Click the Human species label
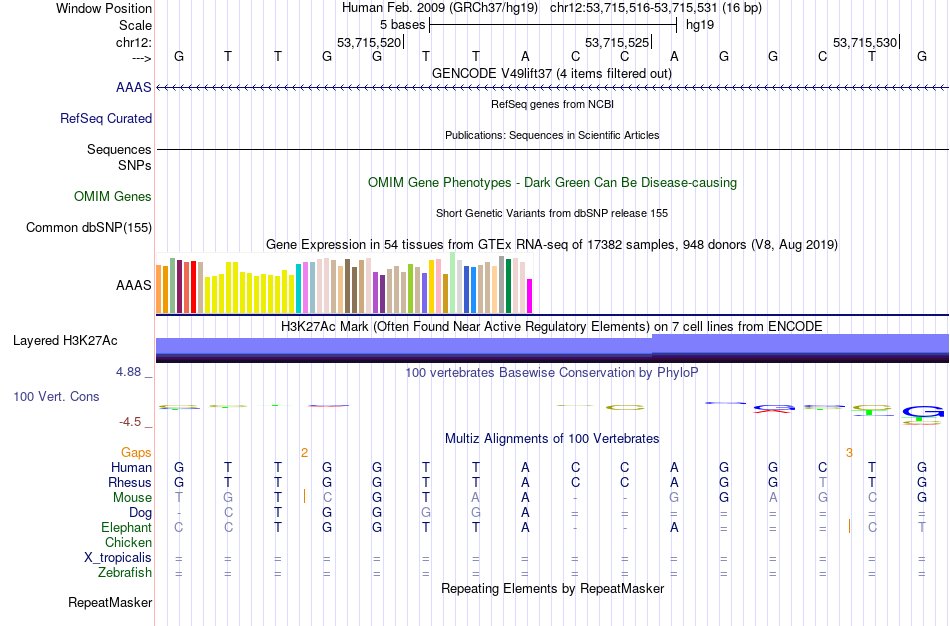The width and height of the screenshot is (950, 626). click(131, 467)
